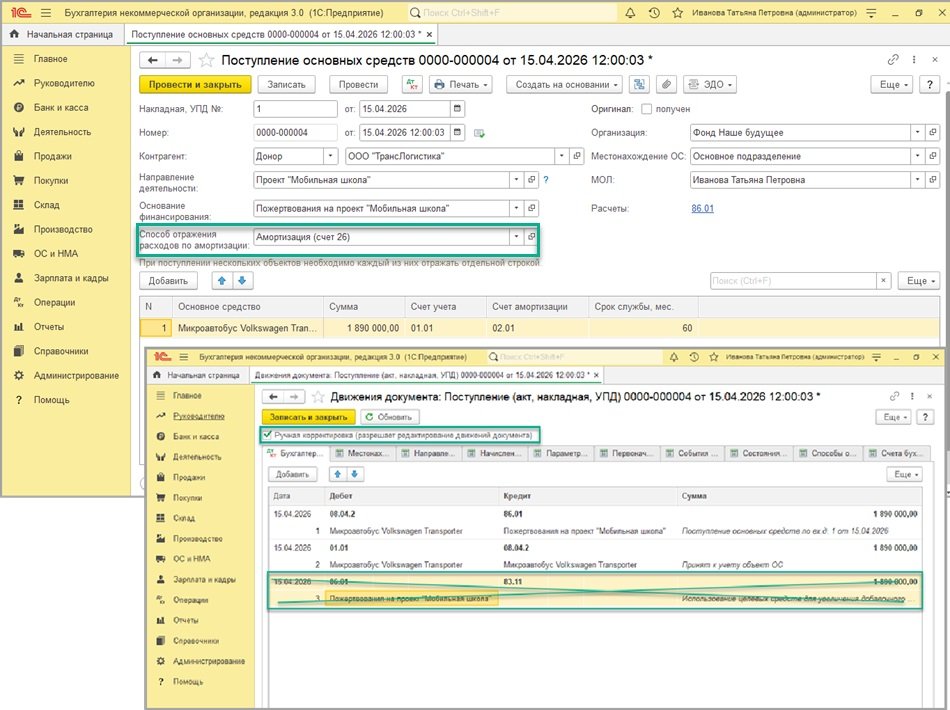Open МОЛ Иванова Татьяна Петровна card icon
This screenshot has height=710, width=950.
coord(932,180)
